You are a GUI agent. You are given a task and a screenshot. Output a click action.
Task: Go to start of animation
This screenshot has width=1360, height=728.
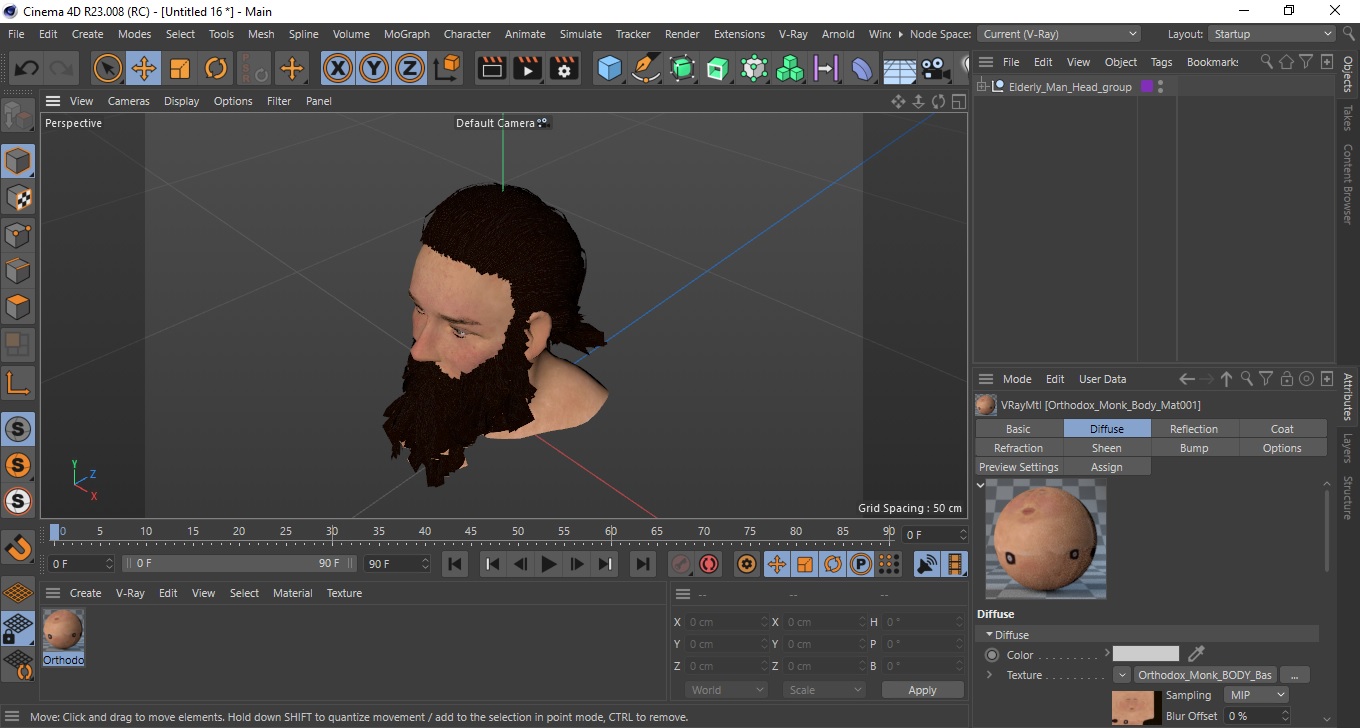click(x=455, y=564)
